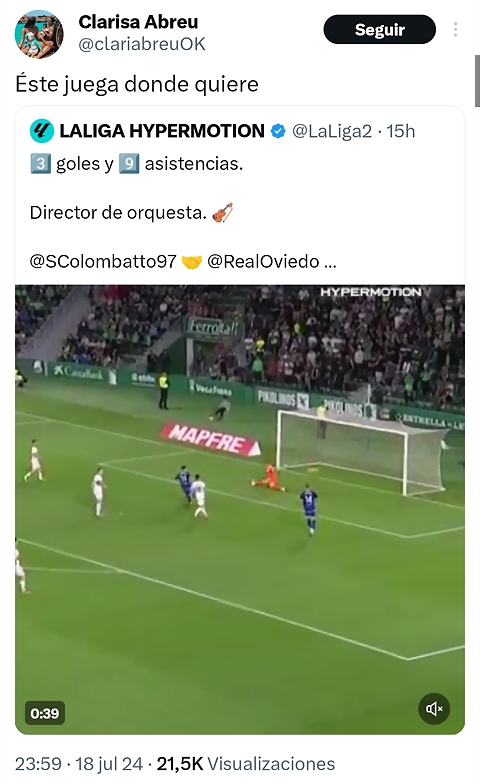Screen dimensions: 480x784
Task: Click the 0:39 video duration badge
Action: [44, 713]
